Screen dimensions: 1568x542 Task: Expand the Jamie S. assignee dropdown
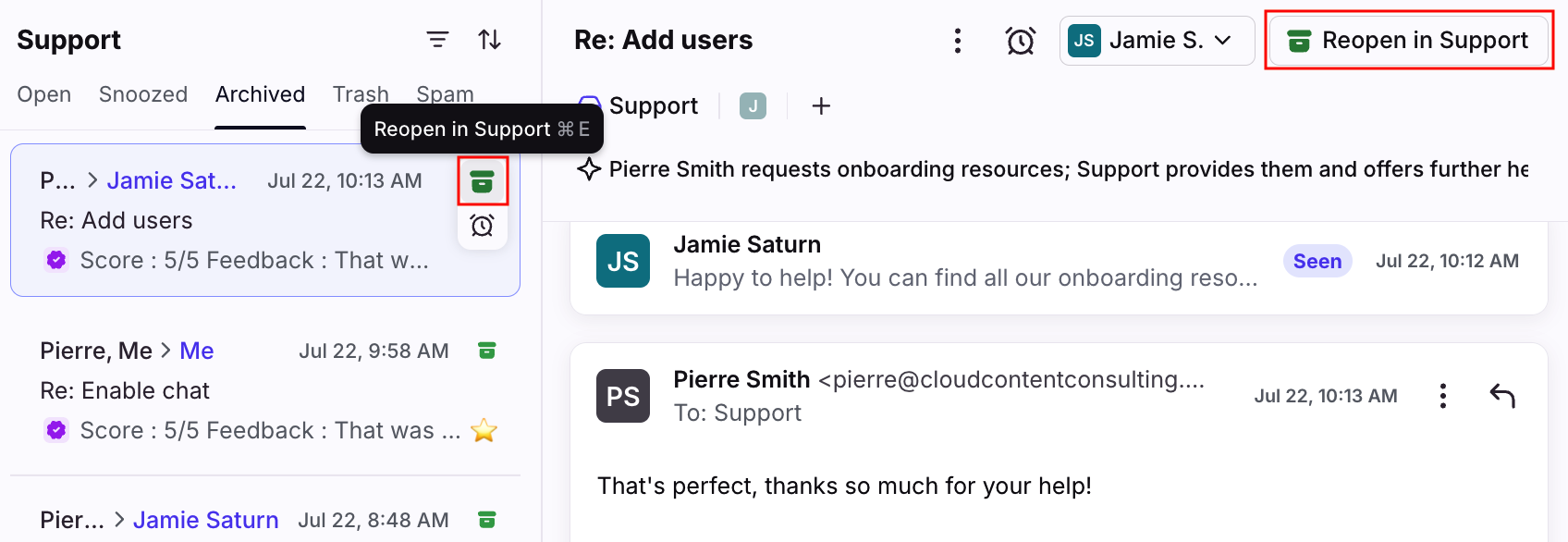click(1157, 41)
